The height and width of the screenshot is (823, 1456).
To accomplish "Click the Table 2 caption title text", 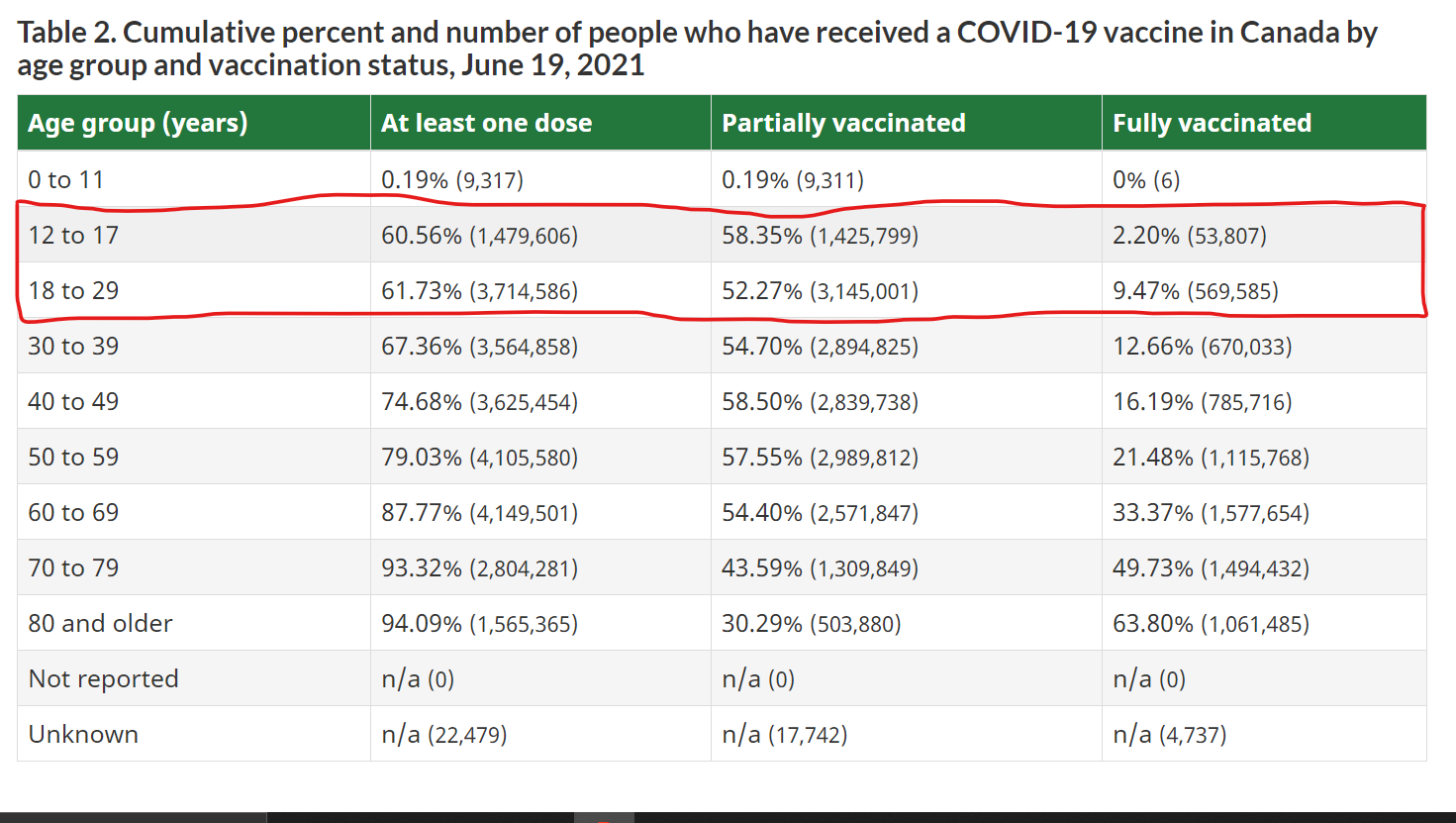I will [697, 49].
